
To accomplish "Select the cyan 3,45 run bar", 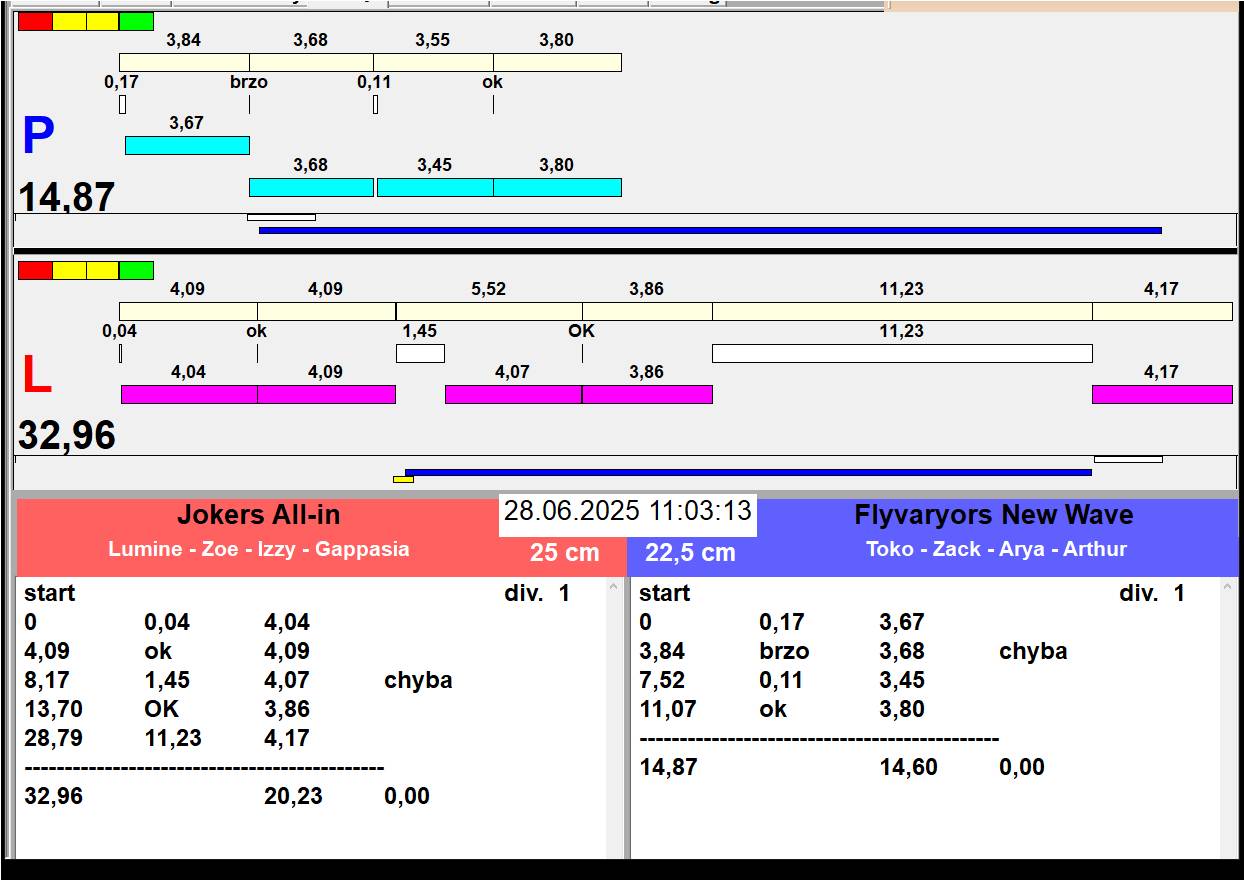I will [435, 187].
